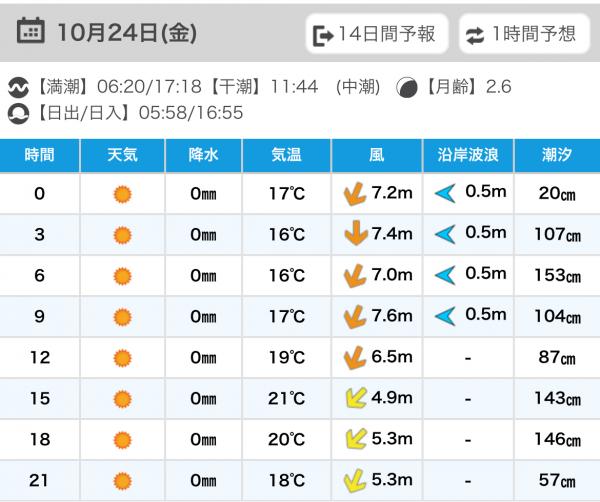The image size is (600, 502).
Task: Click the sunrise icon beside 日出/日入
Action: click(17, 112)
